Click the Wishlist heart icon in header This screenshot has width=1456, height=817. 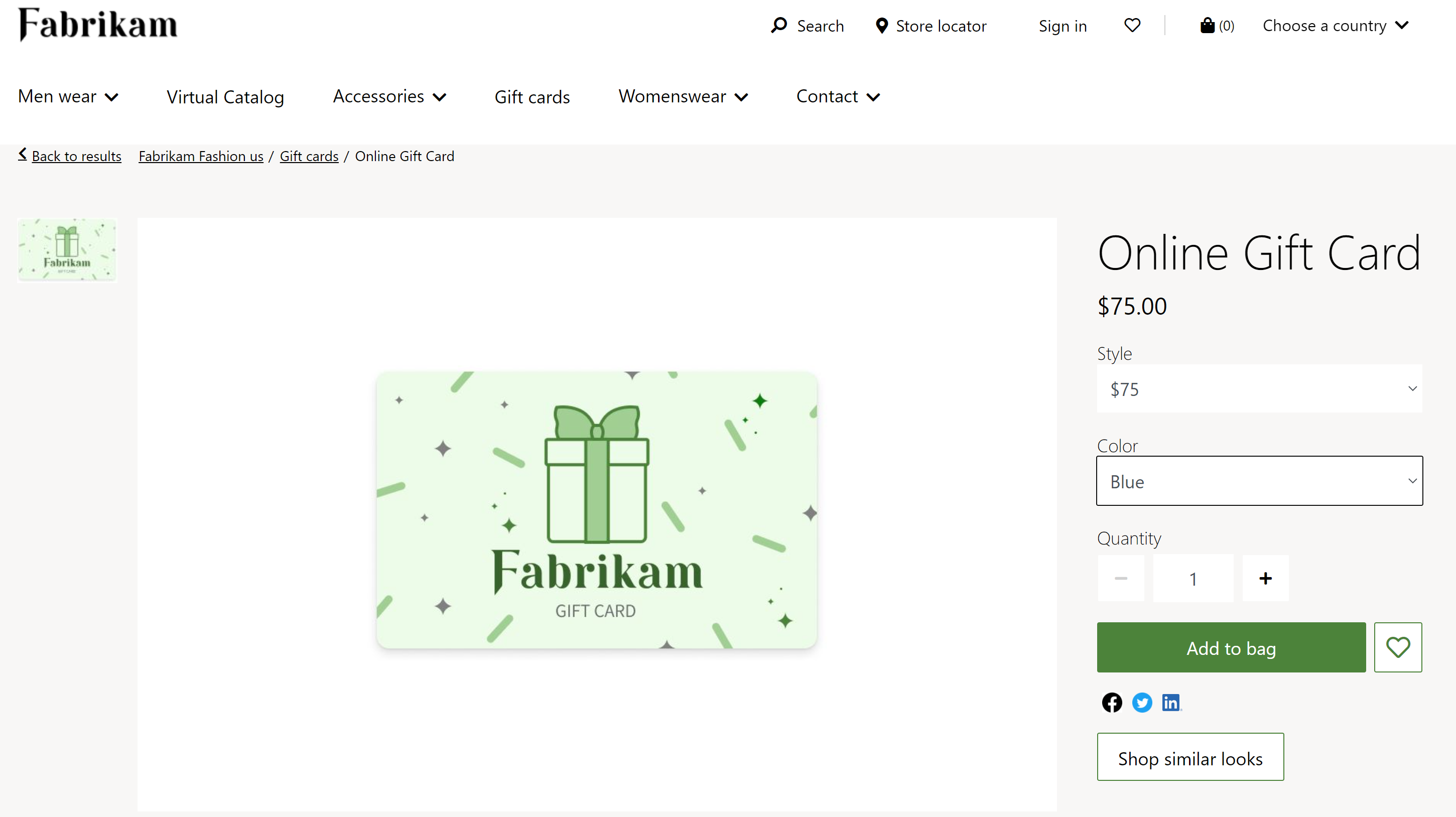pyautogui.click(x=1131, y=25)
